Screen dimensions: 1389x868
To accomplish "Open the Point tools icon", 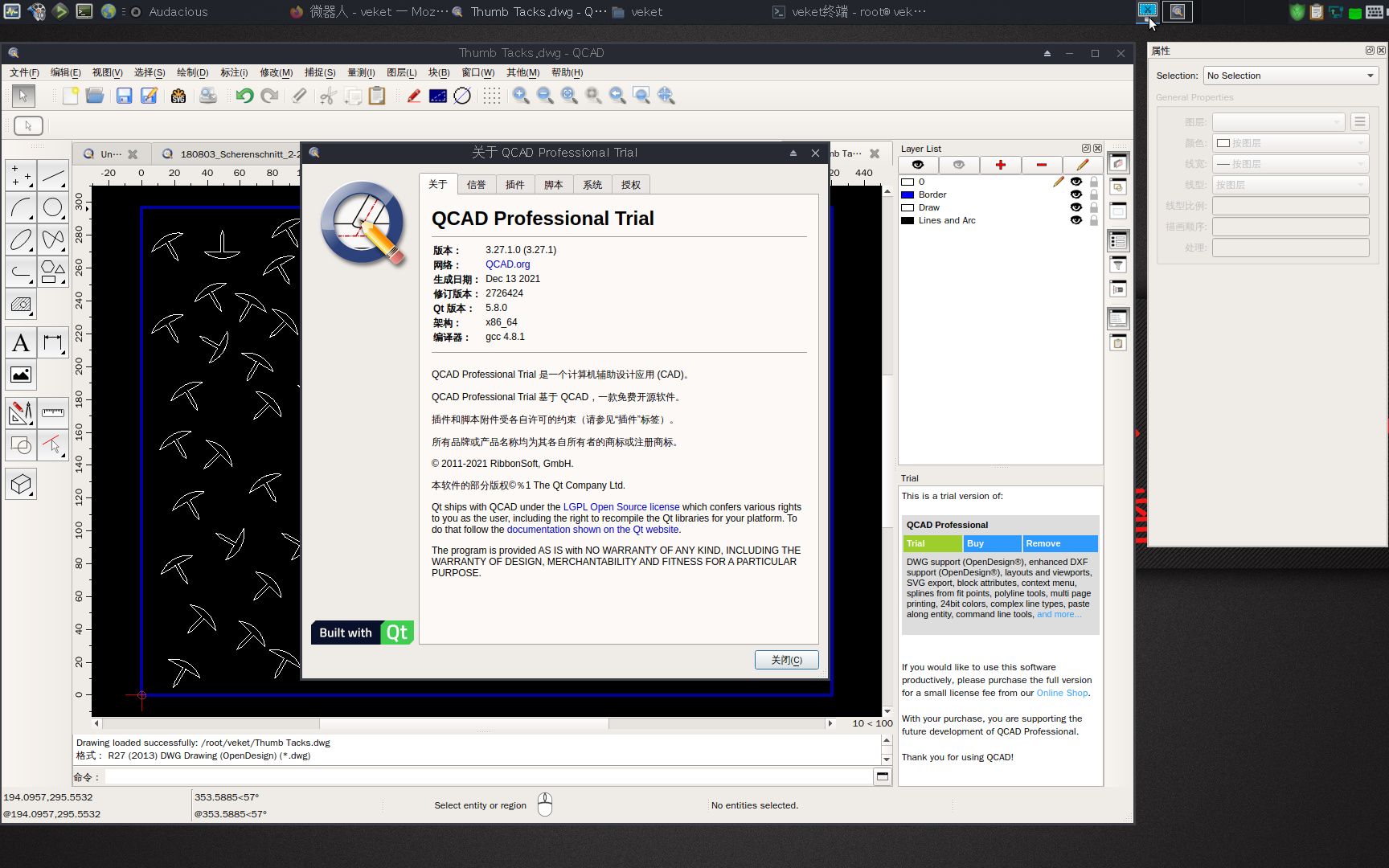I will [x=22, y=176].
